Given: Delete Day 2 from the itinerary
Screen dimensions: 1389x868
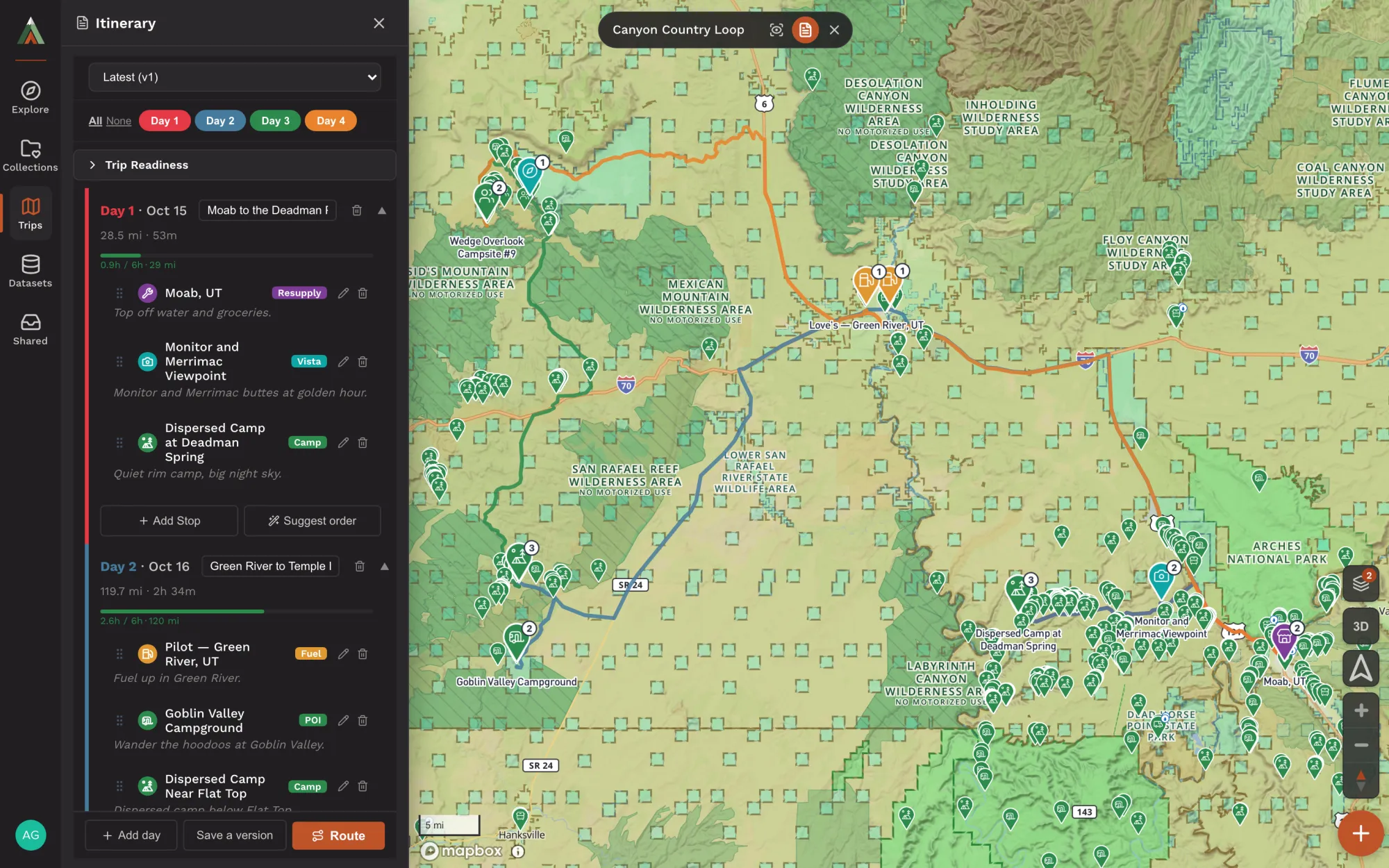Looking at the screenshot, I should point(360,566).
